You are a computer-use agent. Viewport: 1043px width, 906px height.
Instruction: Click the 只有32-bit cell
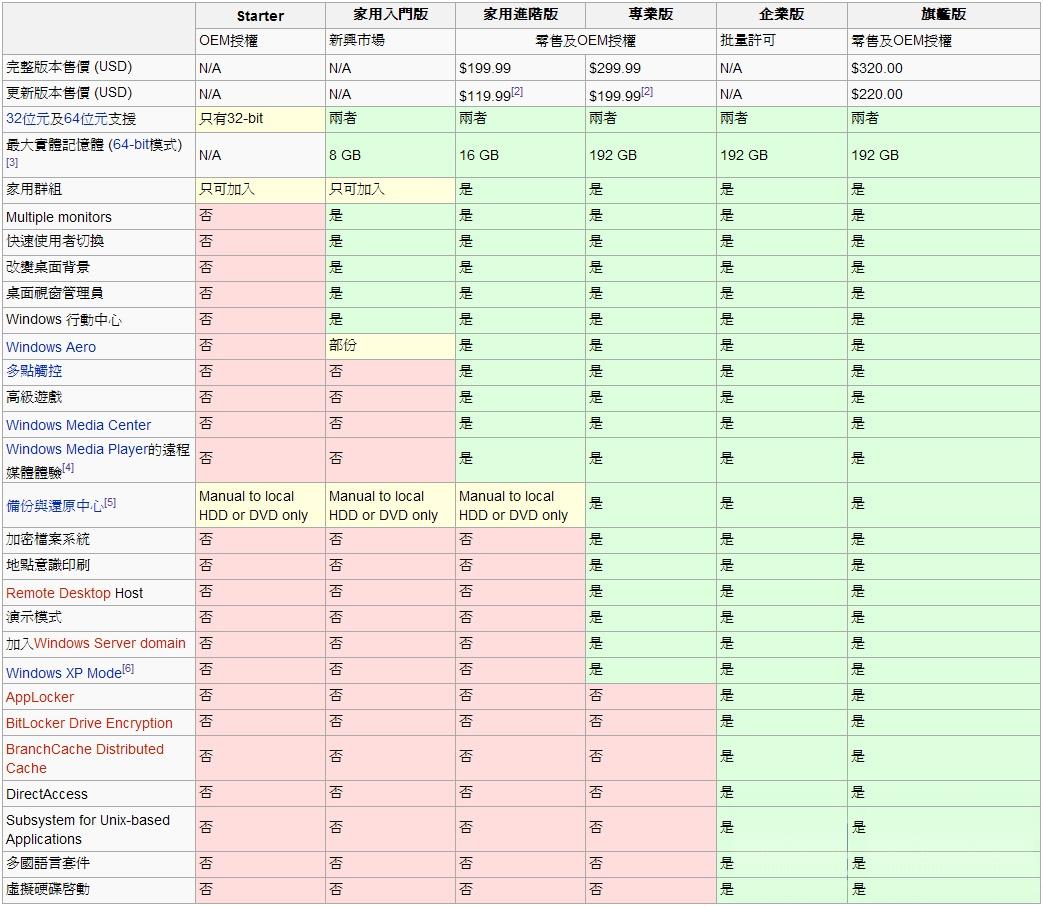click(260, 119)
